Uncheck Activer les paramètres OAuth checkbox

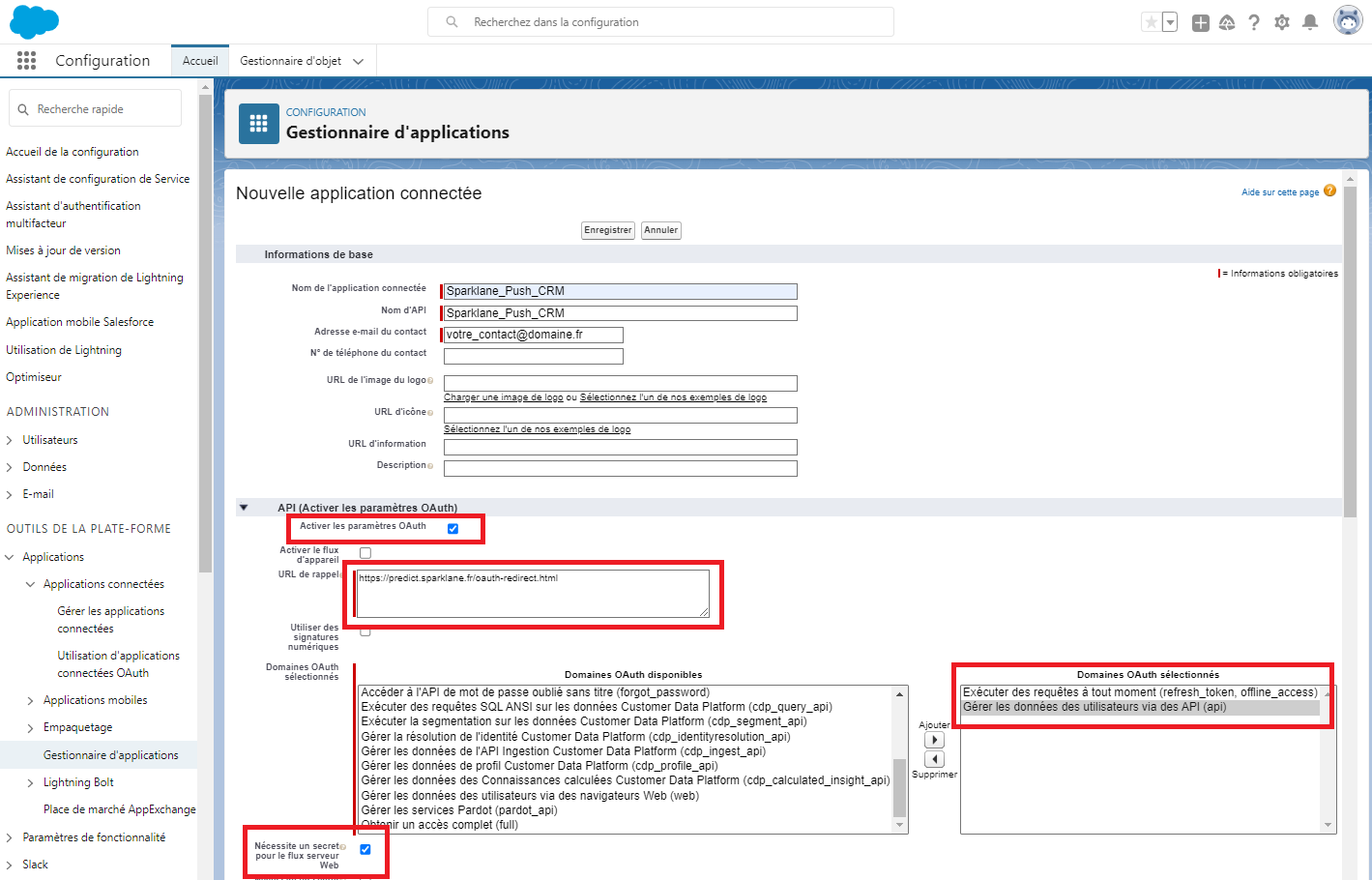click(x=452, y=529)
